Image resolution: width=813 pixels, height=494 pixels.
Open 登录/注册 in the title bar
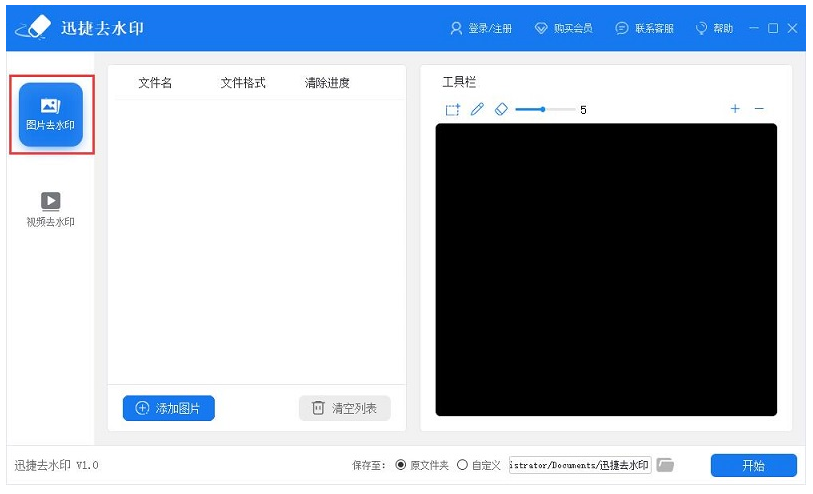(x=481, y=29)
